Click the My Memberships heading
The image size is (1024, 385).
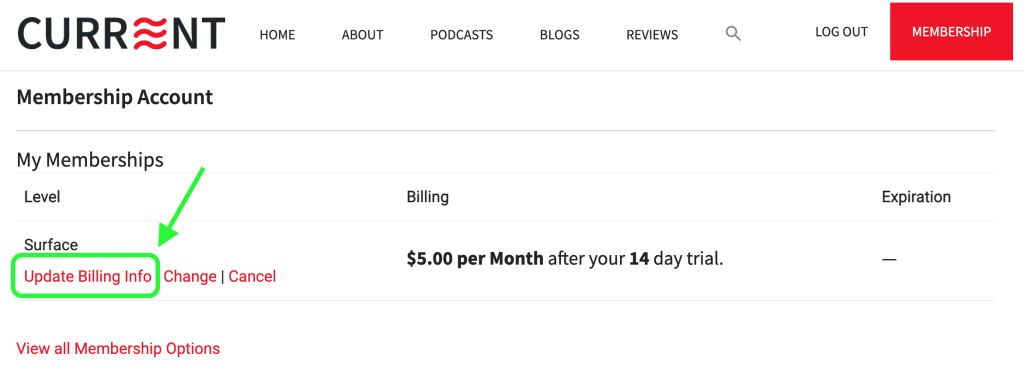pos(90,159)
